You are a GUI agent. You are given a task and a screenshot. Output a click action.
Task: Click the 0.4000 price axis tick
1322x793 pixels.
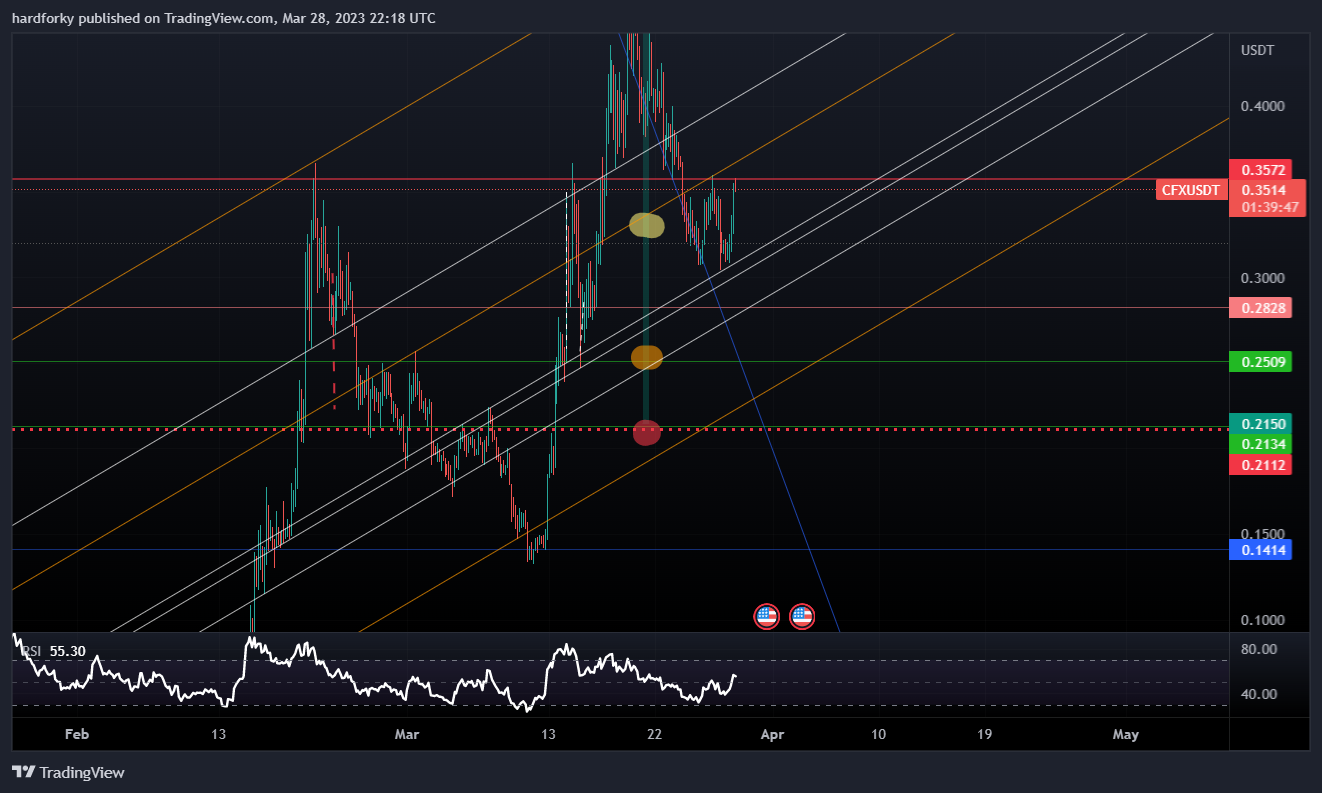[x=1262, y=106]
